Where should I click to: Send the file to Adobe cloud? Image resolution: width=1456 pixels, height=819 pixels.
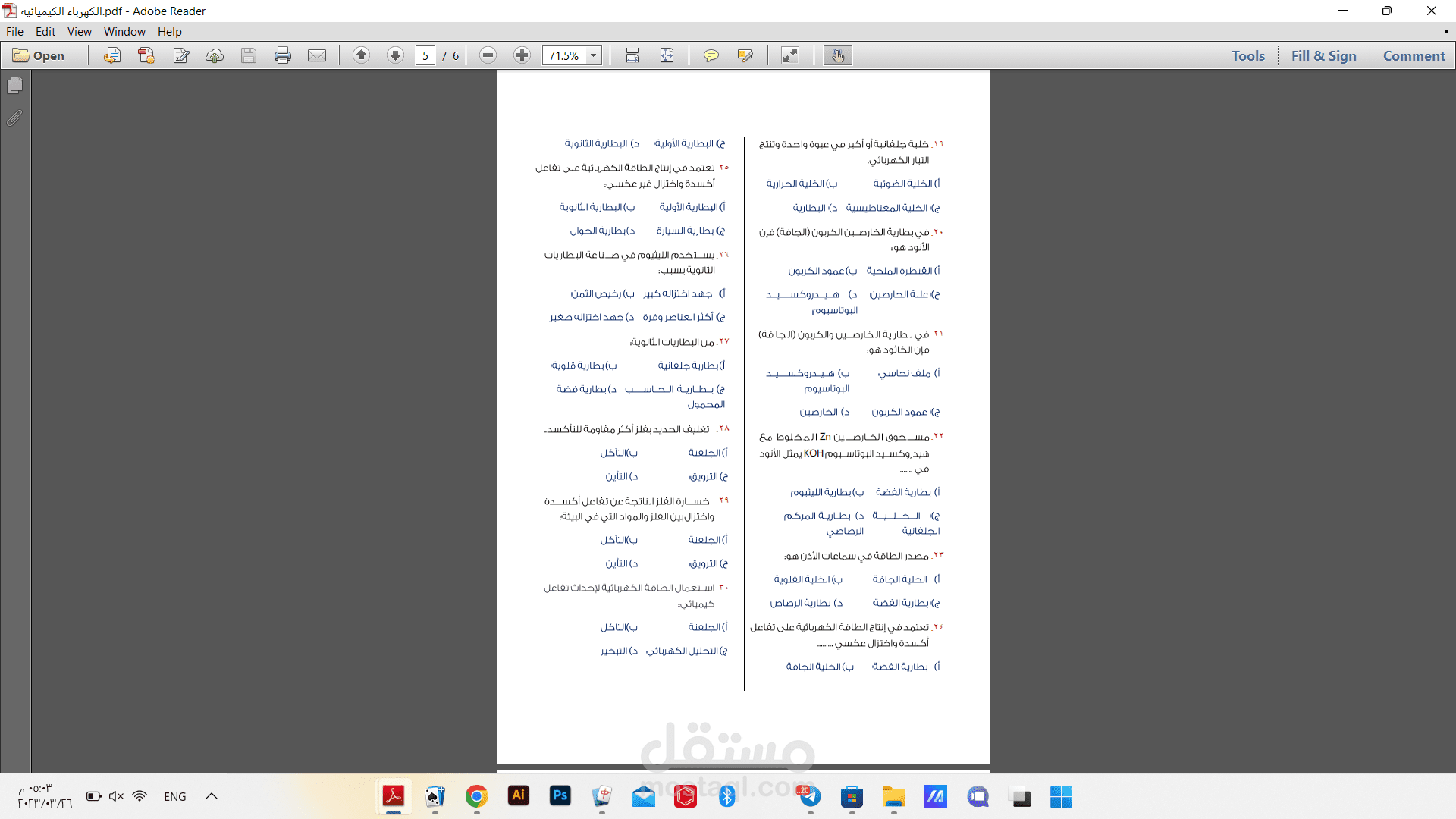click(x=215, y=55)
